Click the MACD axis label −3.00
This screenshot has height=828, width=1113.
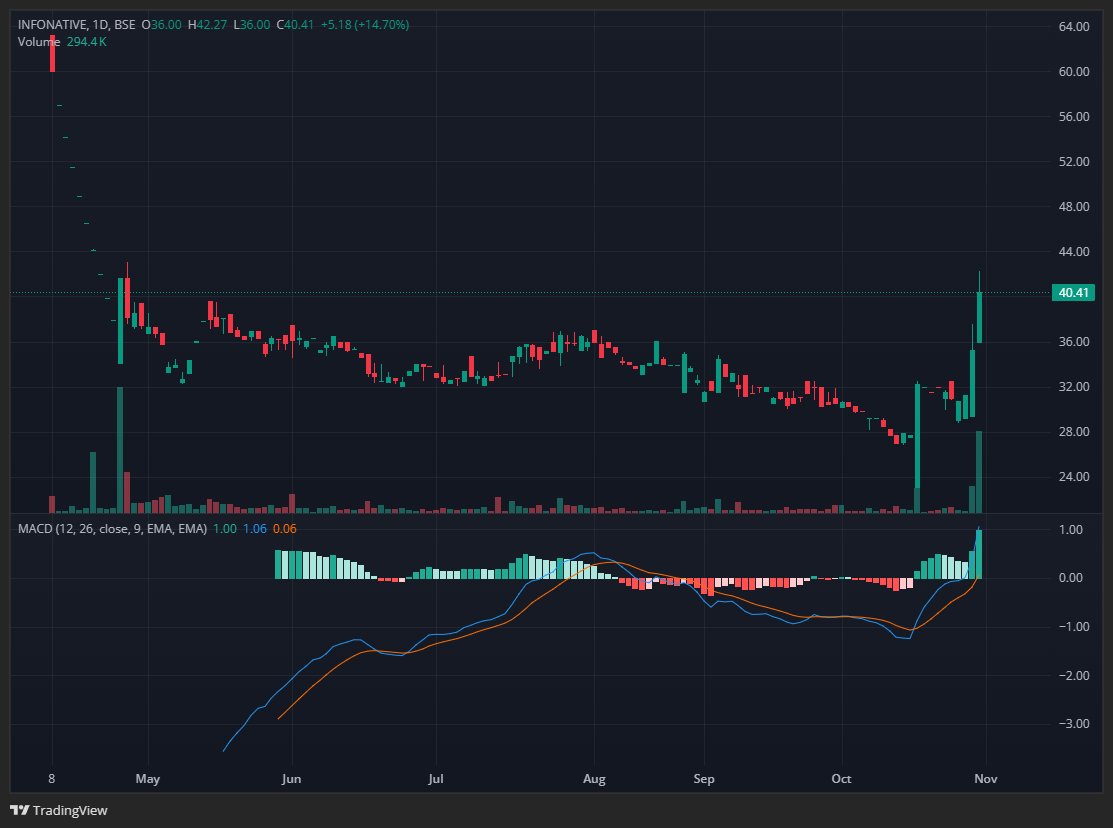pyautogui.click(x=1073, y=724)
